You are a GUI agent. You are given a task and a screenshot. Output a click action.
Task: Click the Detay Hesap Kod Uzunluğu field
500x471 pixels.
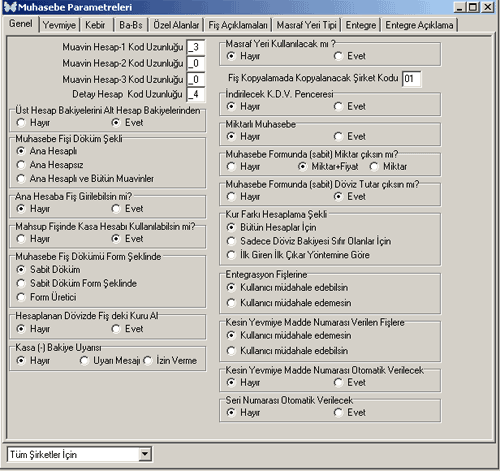point(196,94)
